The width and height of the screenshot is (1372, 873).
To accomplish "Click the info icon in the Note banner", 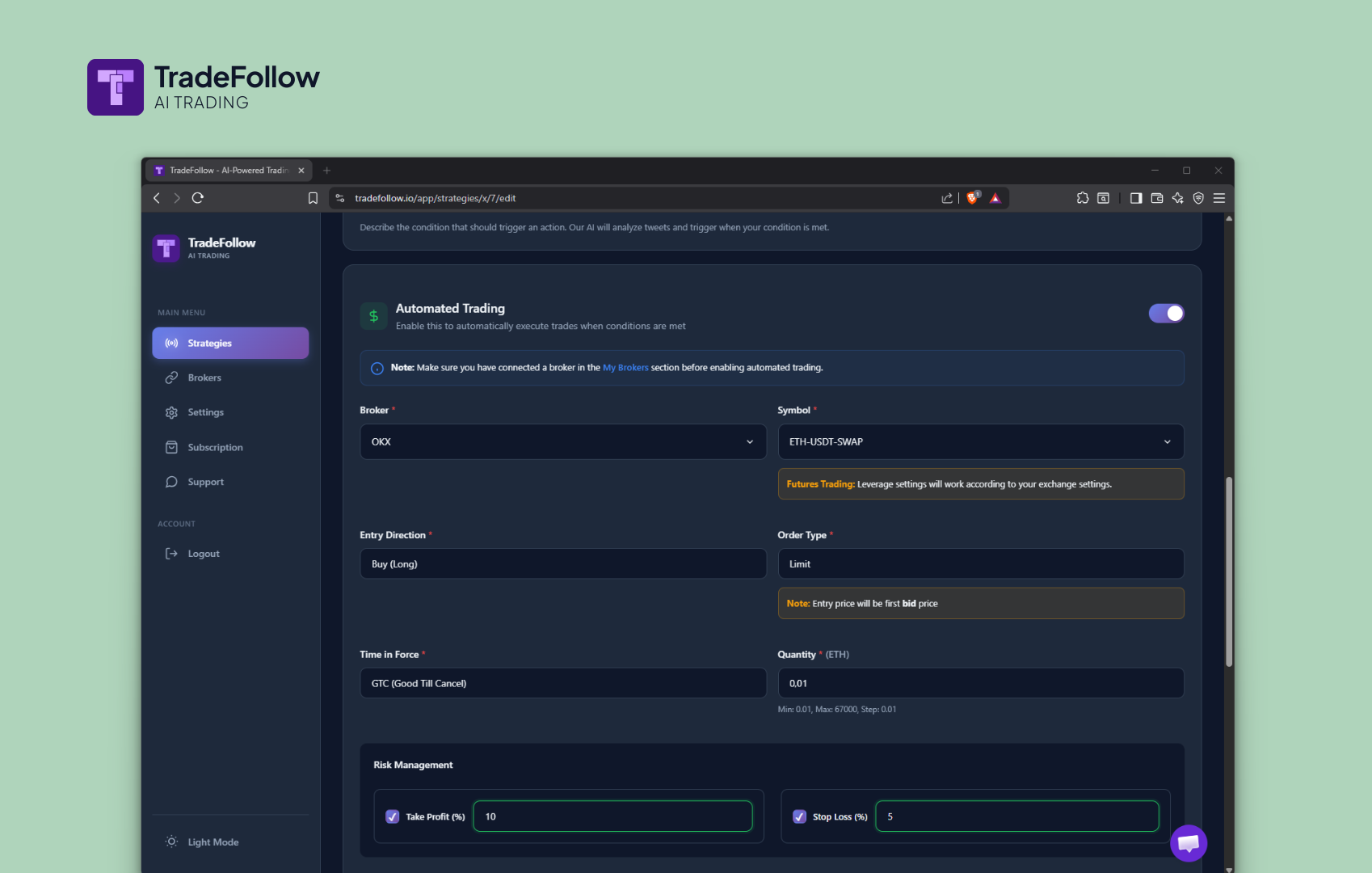I will 377,369.
